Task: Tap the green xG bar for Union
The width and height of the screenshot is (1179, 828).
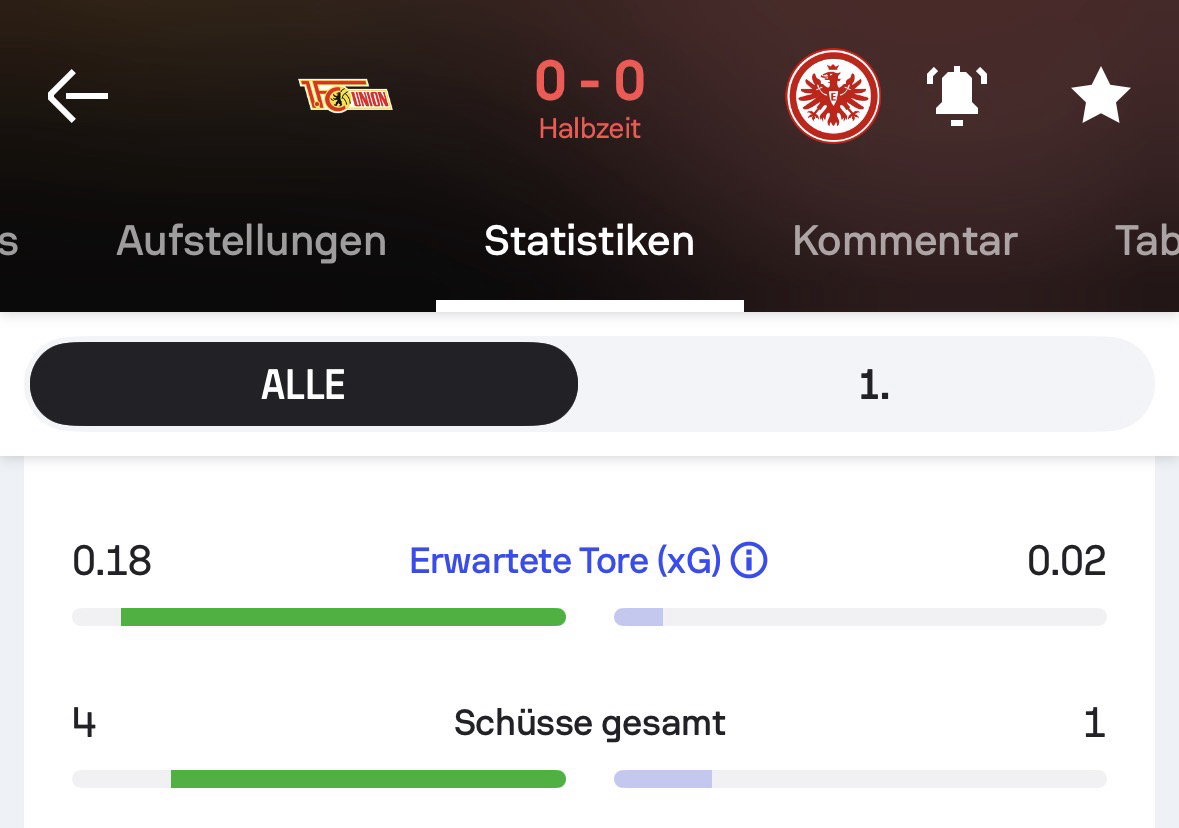Action: [x=343, y=617]
